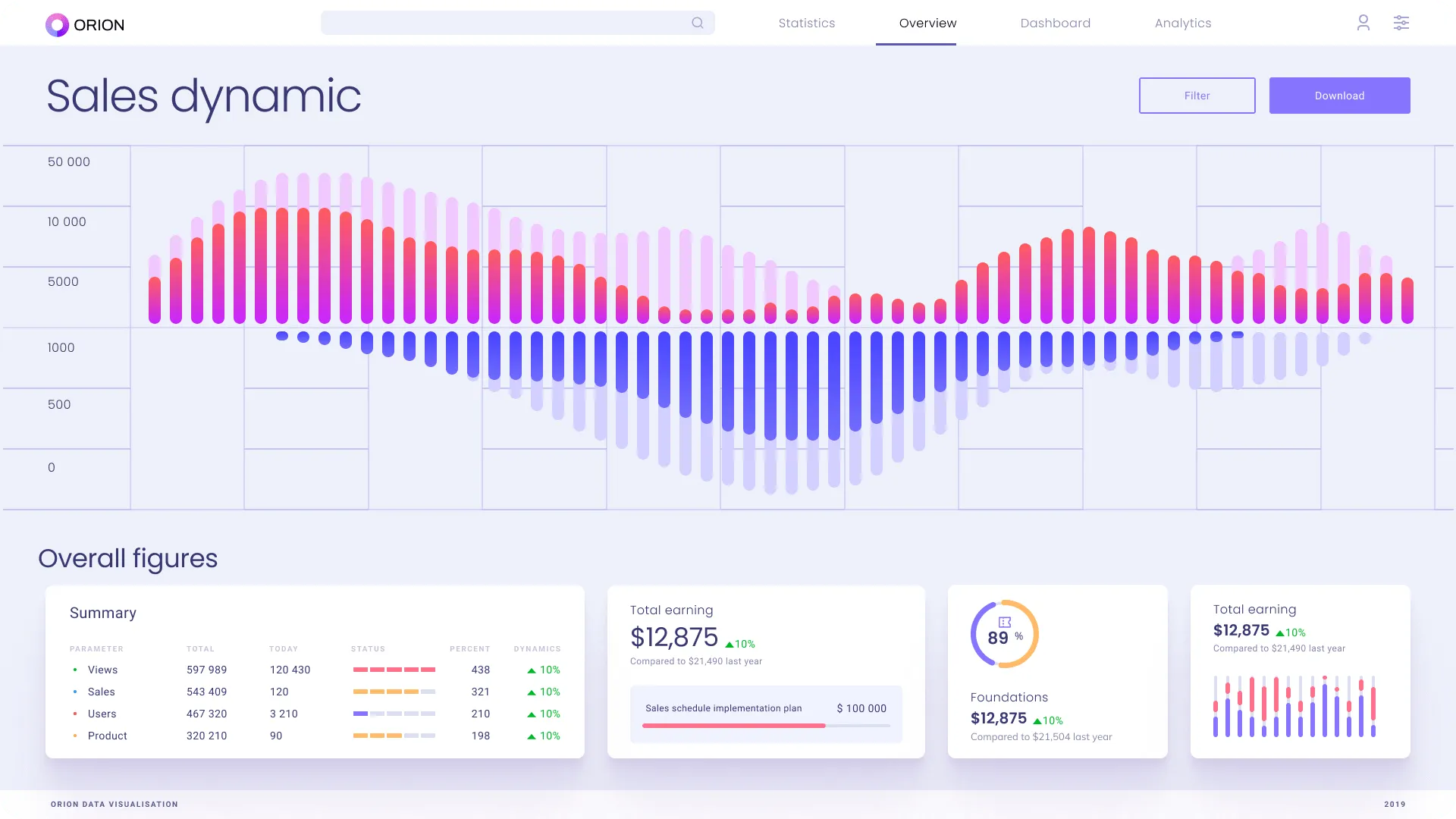Click the ORION logo icon

coord(55,25)
